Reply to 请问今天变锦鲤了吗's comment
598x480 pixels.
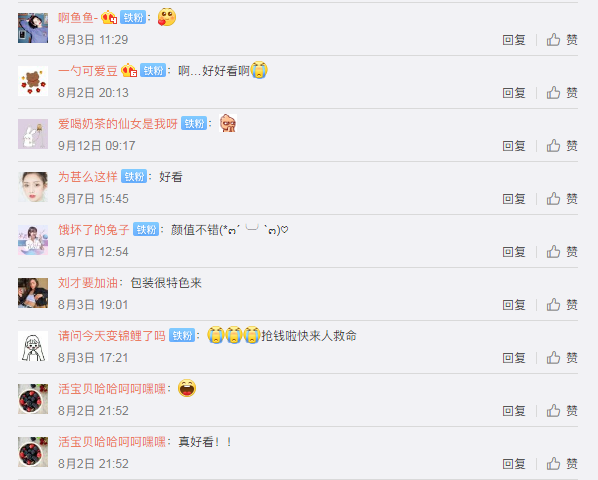tap(514, 358)
